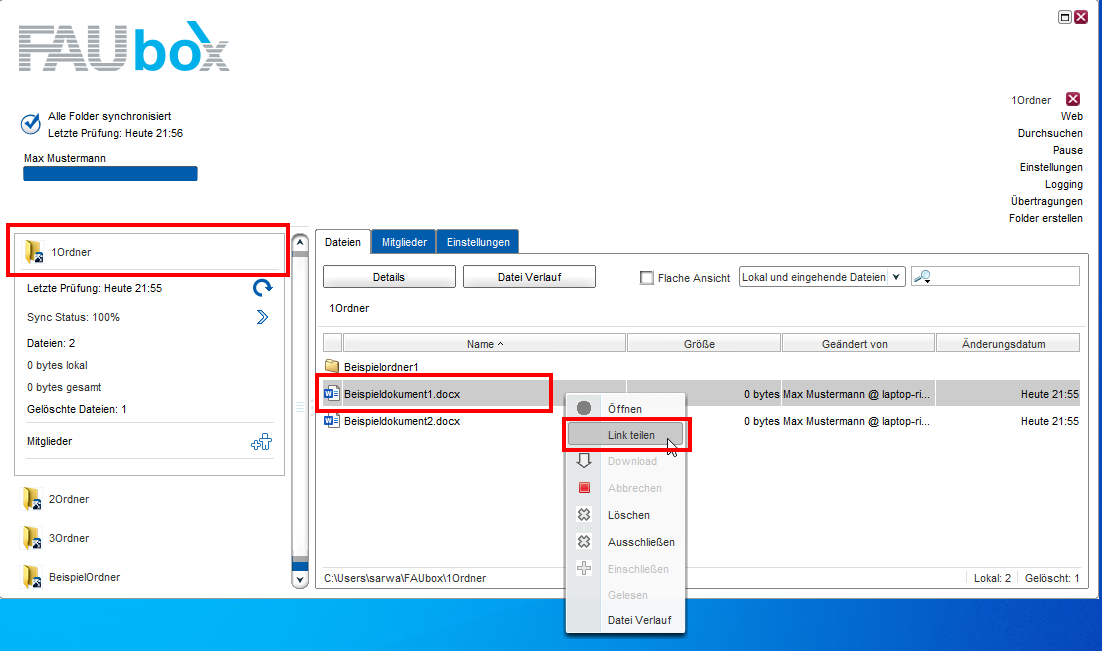Choose Öffnen in the context menu
This screenshot has height=651, width=1102.
click(x=625, y=408)
